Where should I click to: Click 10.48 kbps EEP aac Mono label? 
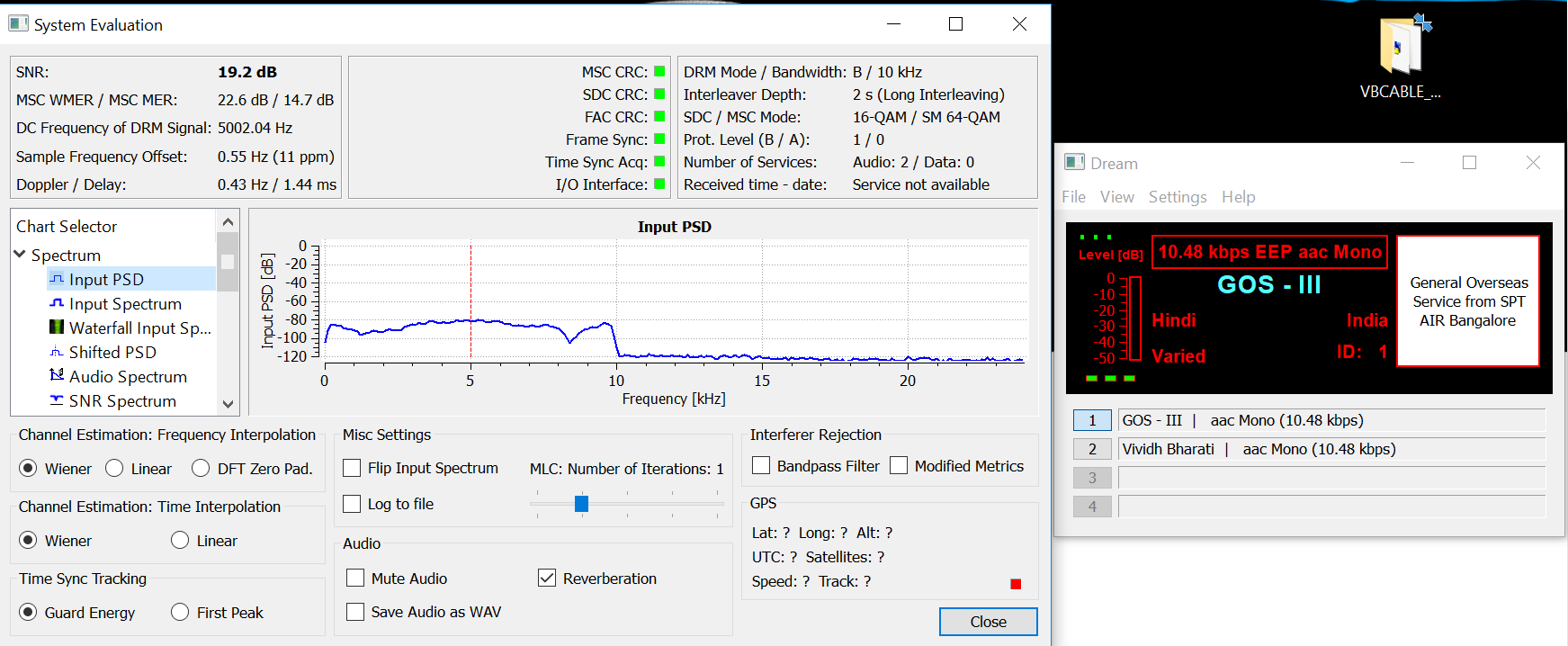[1269, 252]
